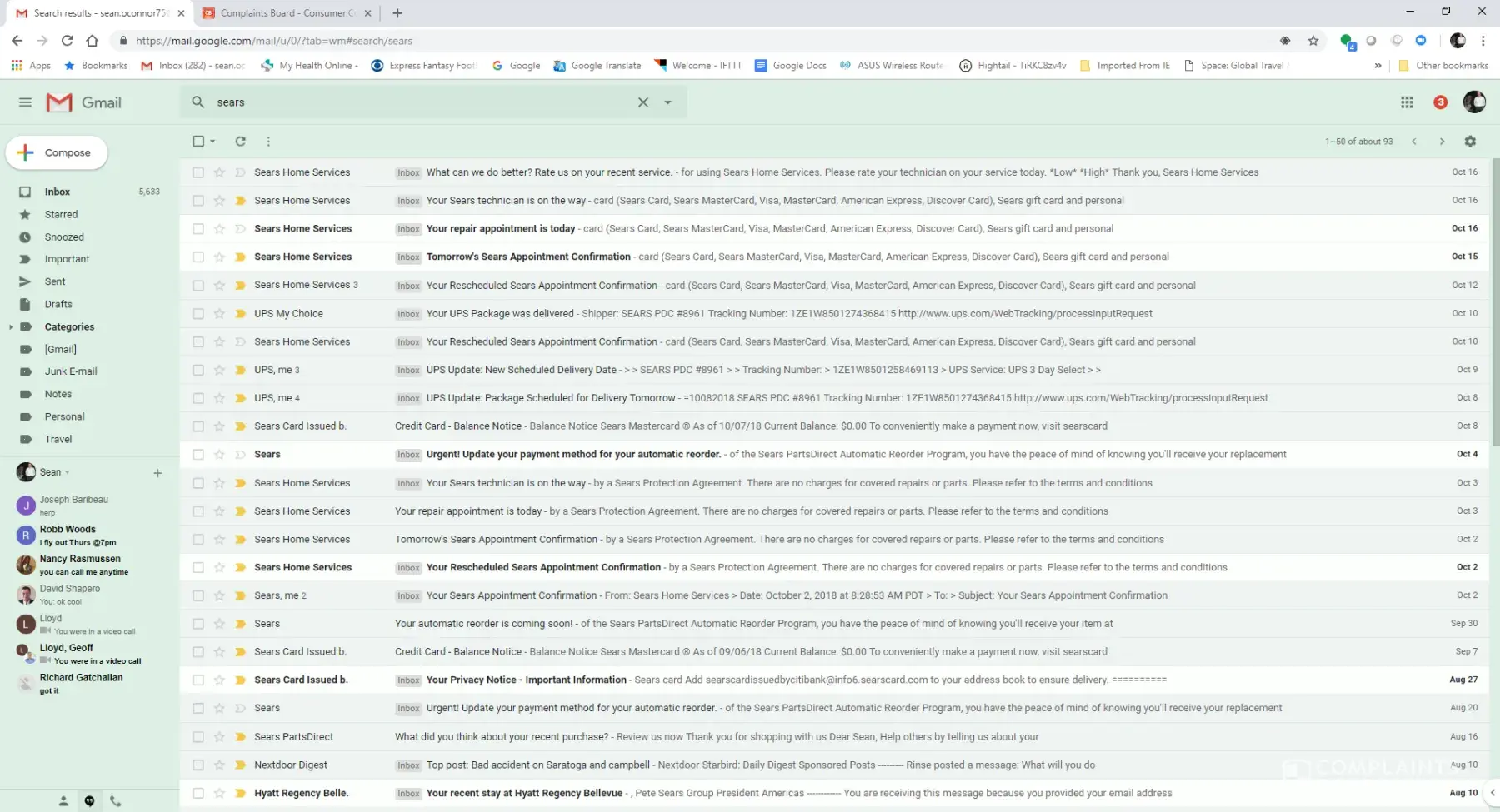The image size is (1500, 812).
Task: Open Gmail settings gear
Action: tap(1470, 142)
